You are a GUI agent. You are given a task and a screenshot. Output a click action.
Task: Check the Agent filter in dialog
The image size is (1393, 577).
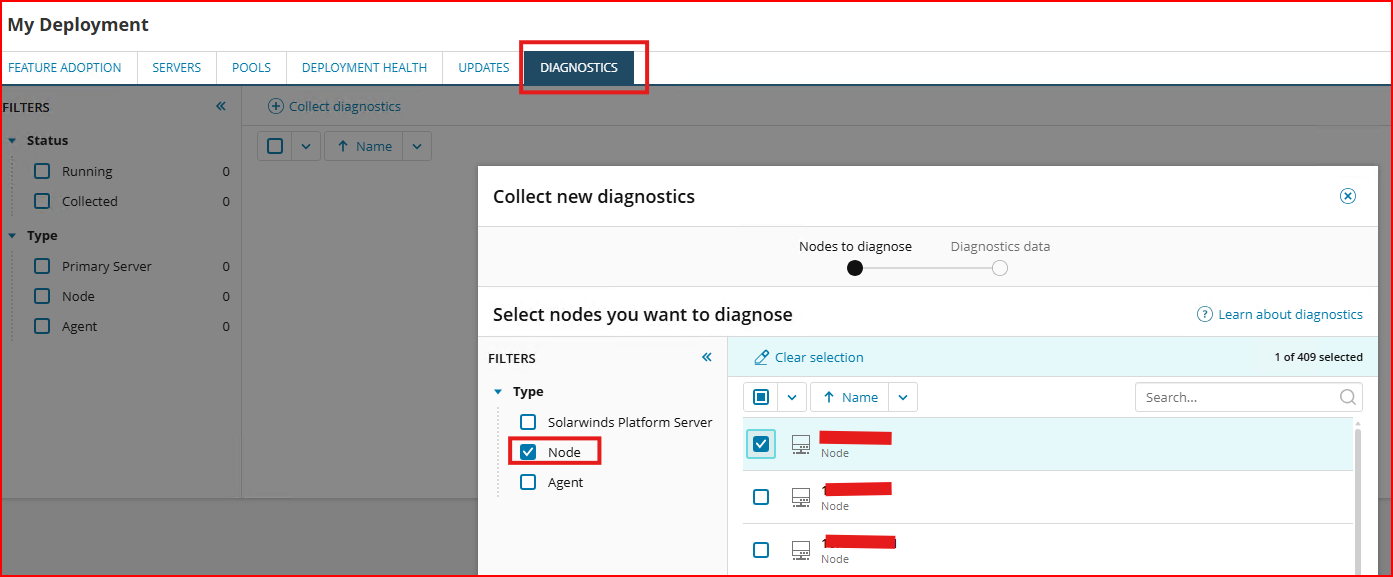[x=528, y=482]
